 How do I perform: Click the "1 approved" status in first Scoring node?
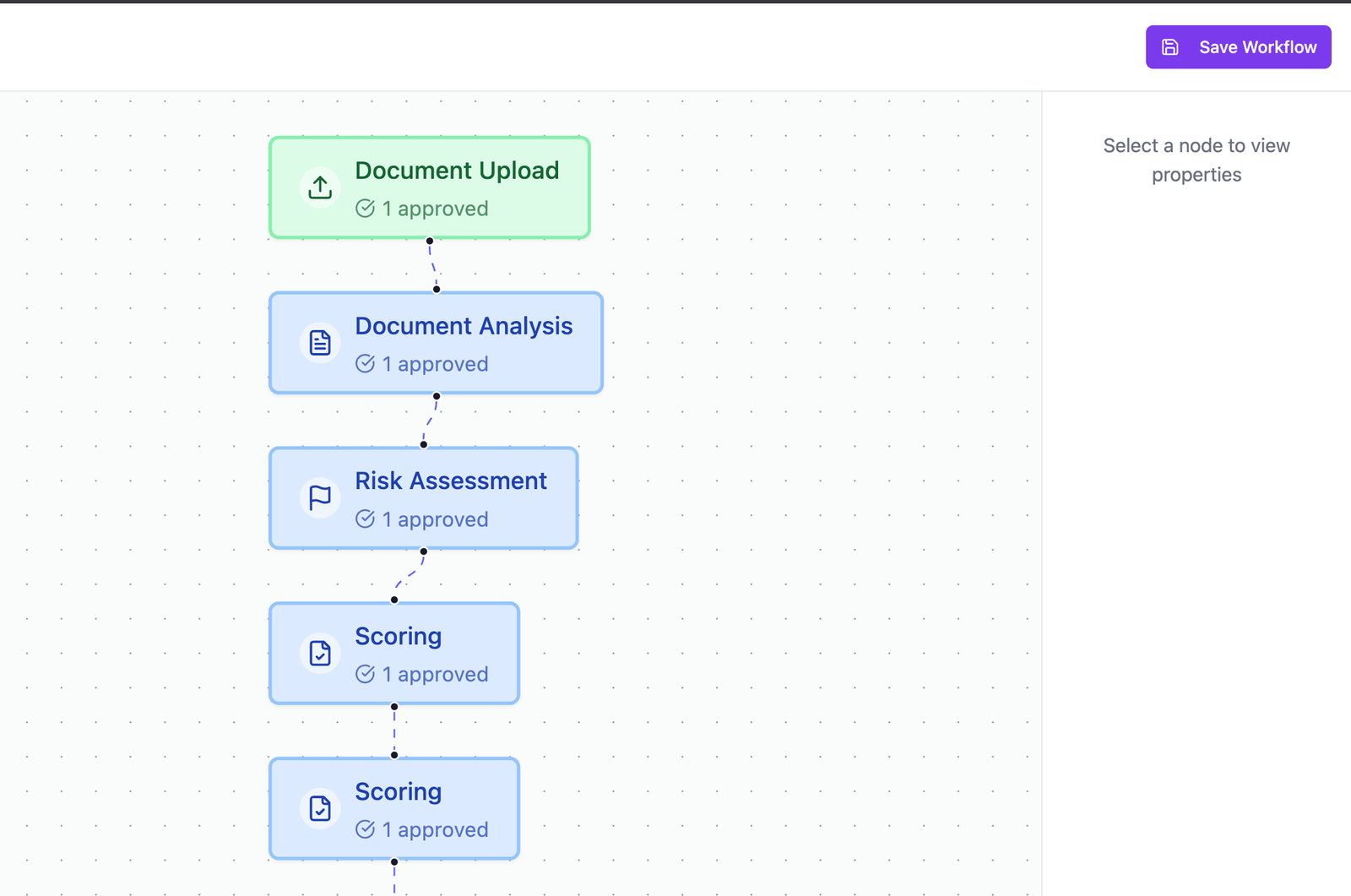point(434,675)
